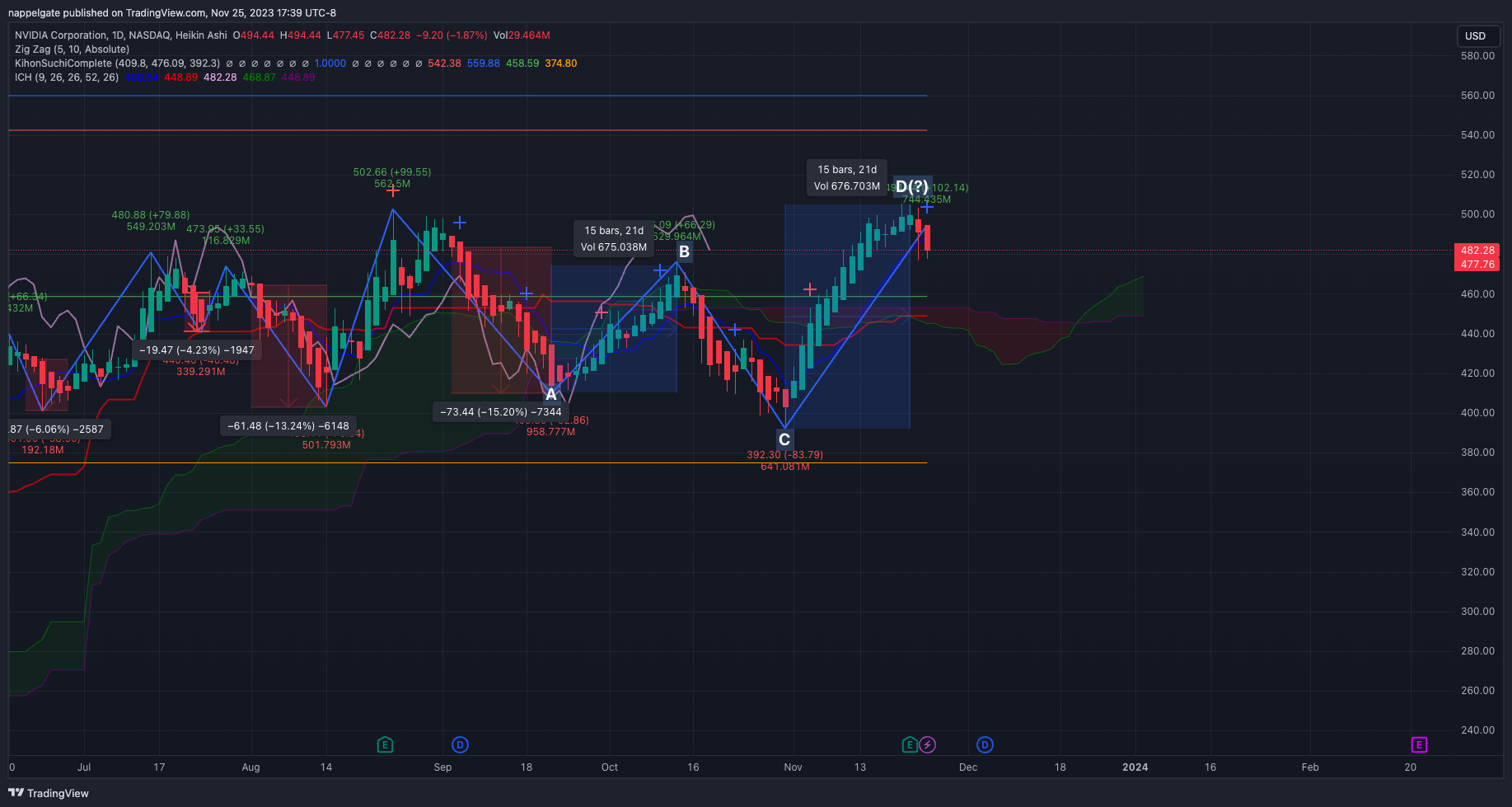Click the 559.88 blue value in legend

pos(484,63)
